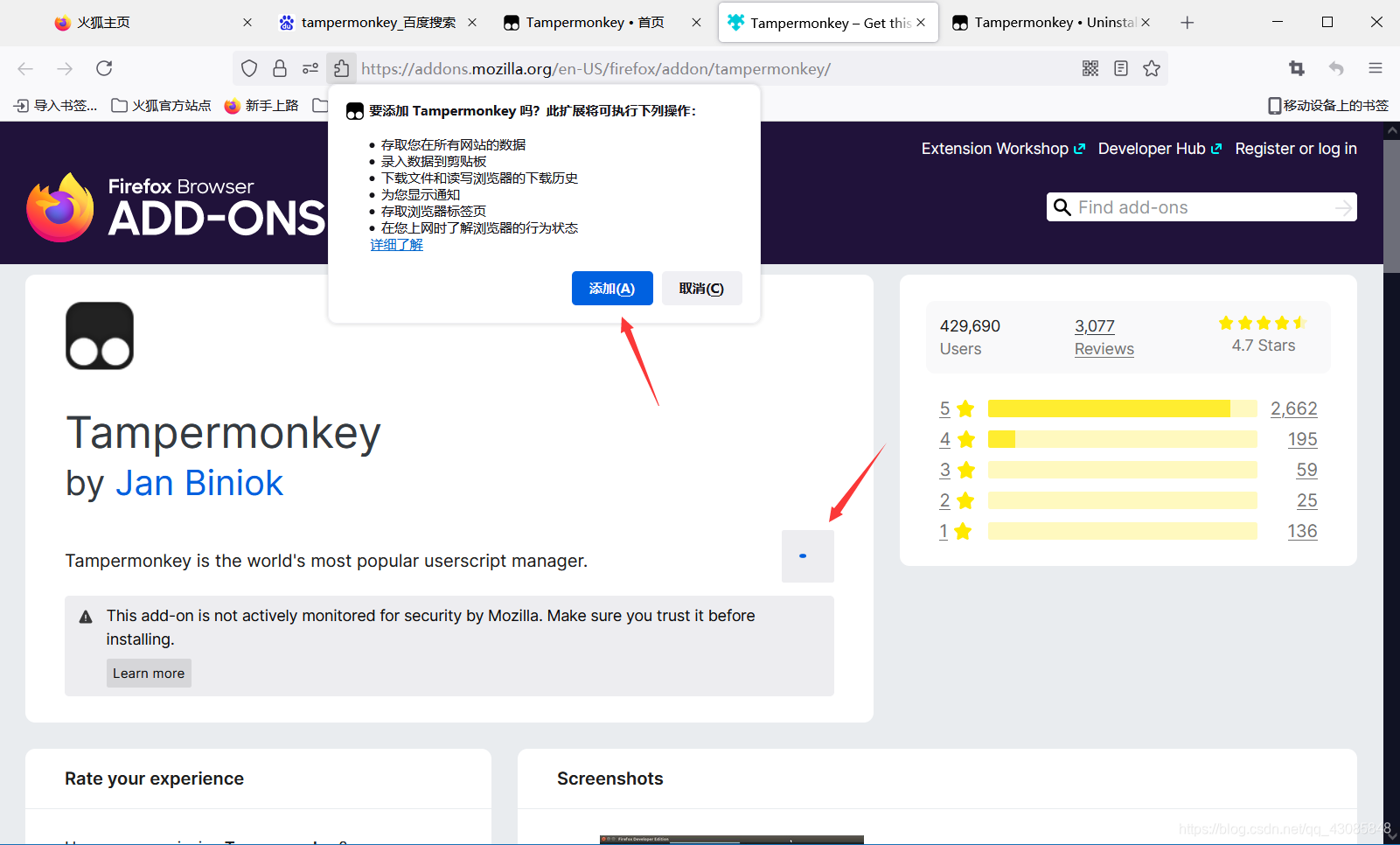The image size is (1400, 845).
Task: Close the 火狐主页 tab
Action: [x=247, y=23]
